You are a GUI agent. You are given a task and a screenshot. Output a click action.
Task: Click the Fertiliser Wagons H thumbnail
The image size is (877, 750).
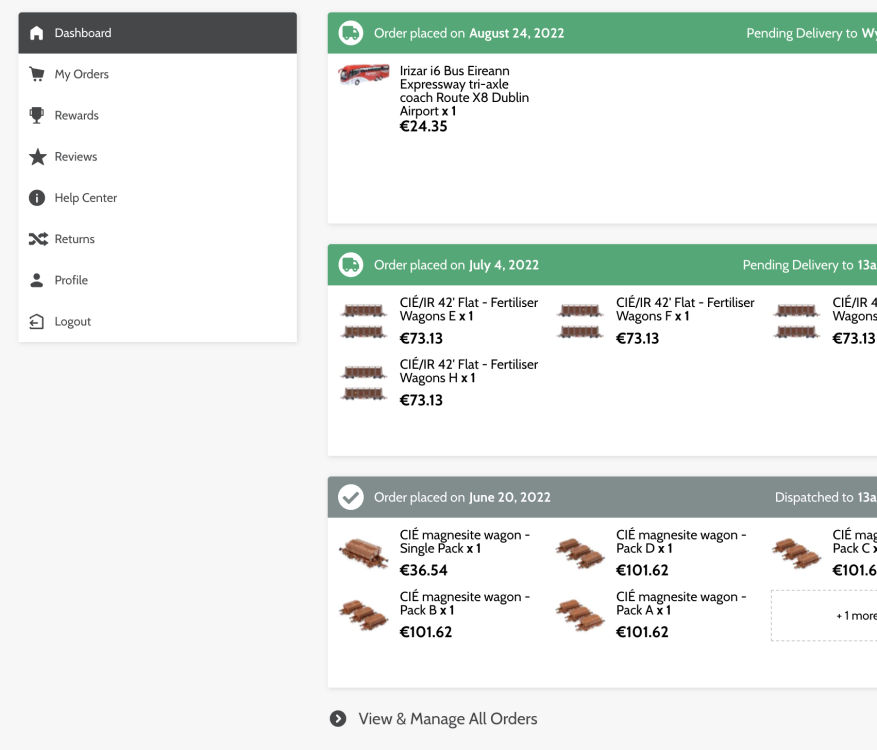pyautogui.click(x=363, y=383)
